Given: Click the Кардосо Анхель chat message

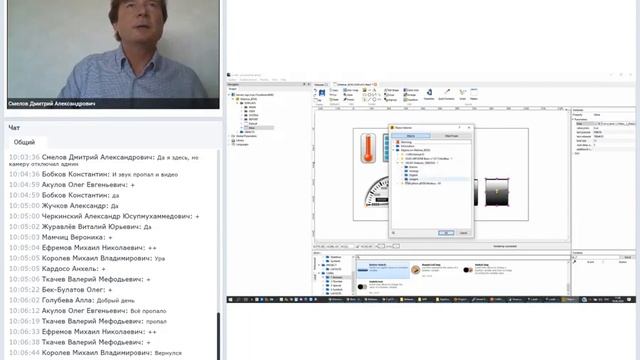Looking at the screenshot, I should point(57,269).
